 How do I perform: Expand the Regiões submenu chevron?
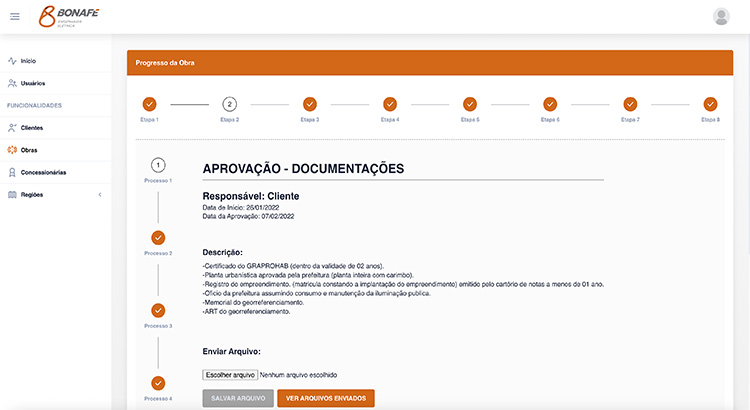point(100,195)
